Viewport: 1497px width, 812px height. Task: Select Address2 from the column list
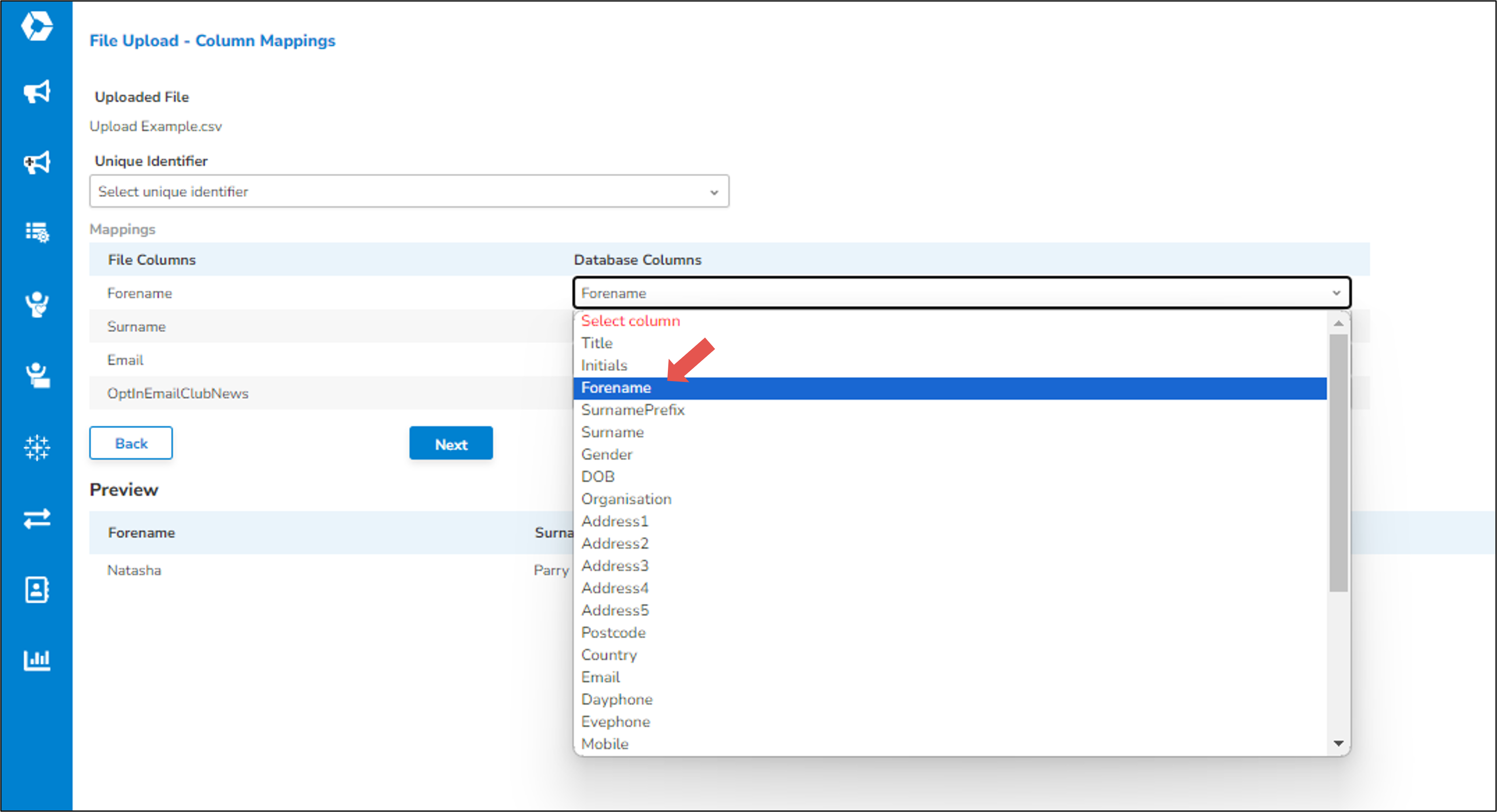[950, 544]
